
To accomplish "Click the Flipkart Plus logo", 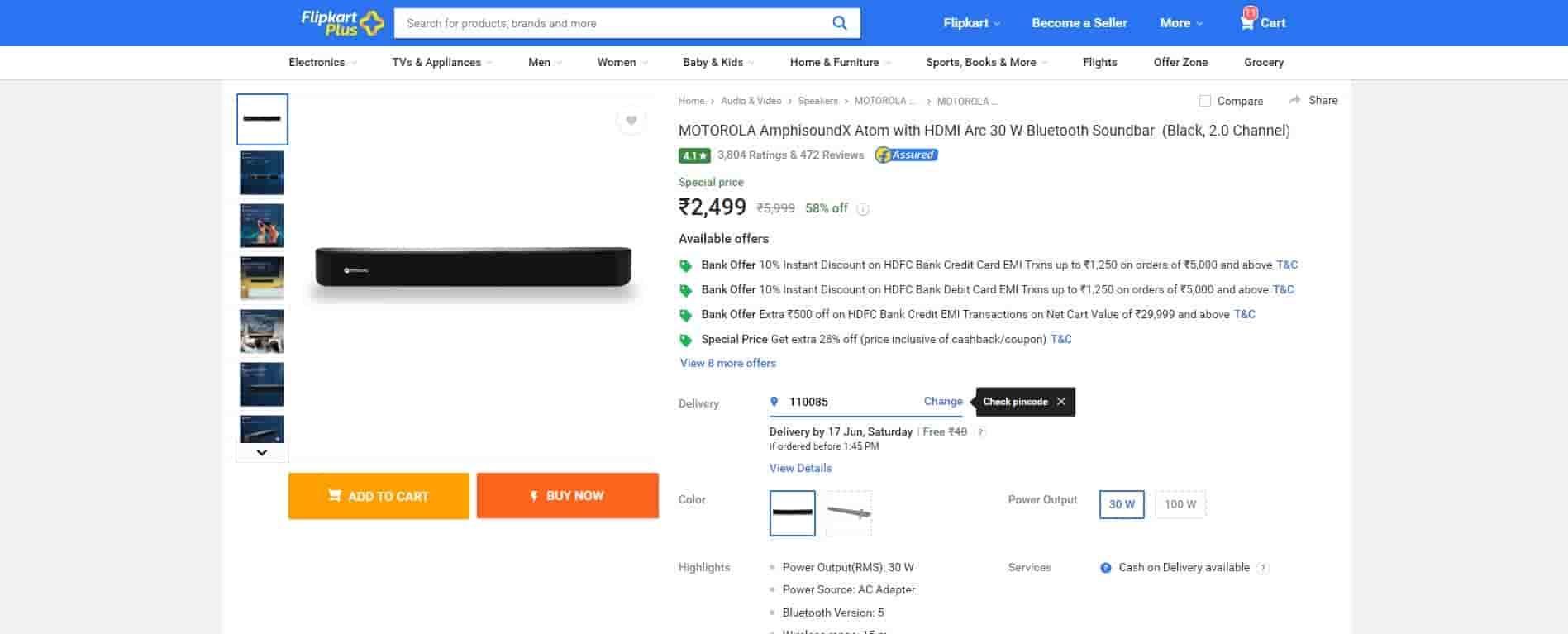I will coord(342,23).
